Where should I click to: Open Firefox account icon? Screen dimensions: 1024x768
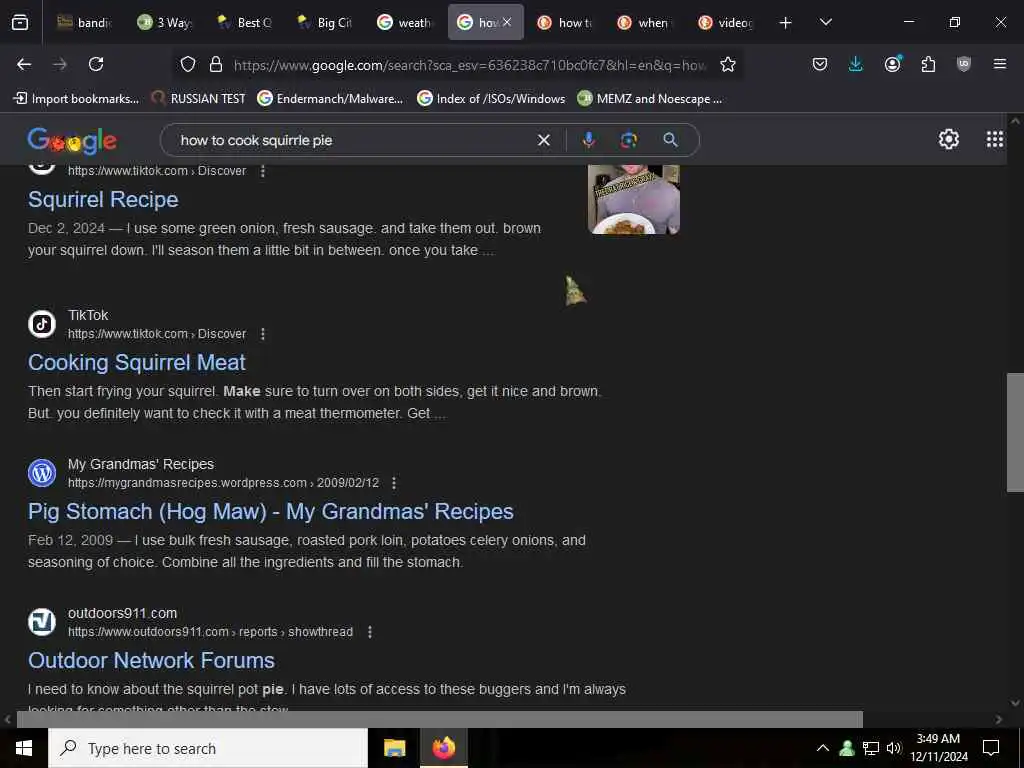point(893,64)
